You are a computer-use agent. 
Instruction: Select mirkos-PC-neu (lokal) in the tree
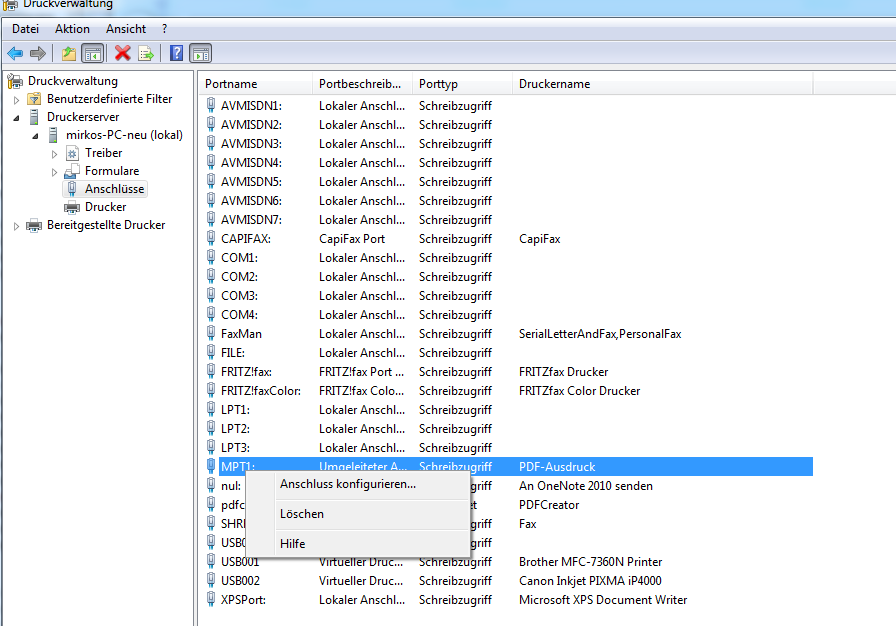[x=124, y=135]
